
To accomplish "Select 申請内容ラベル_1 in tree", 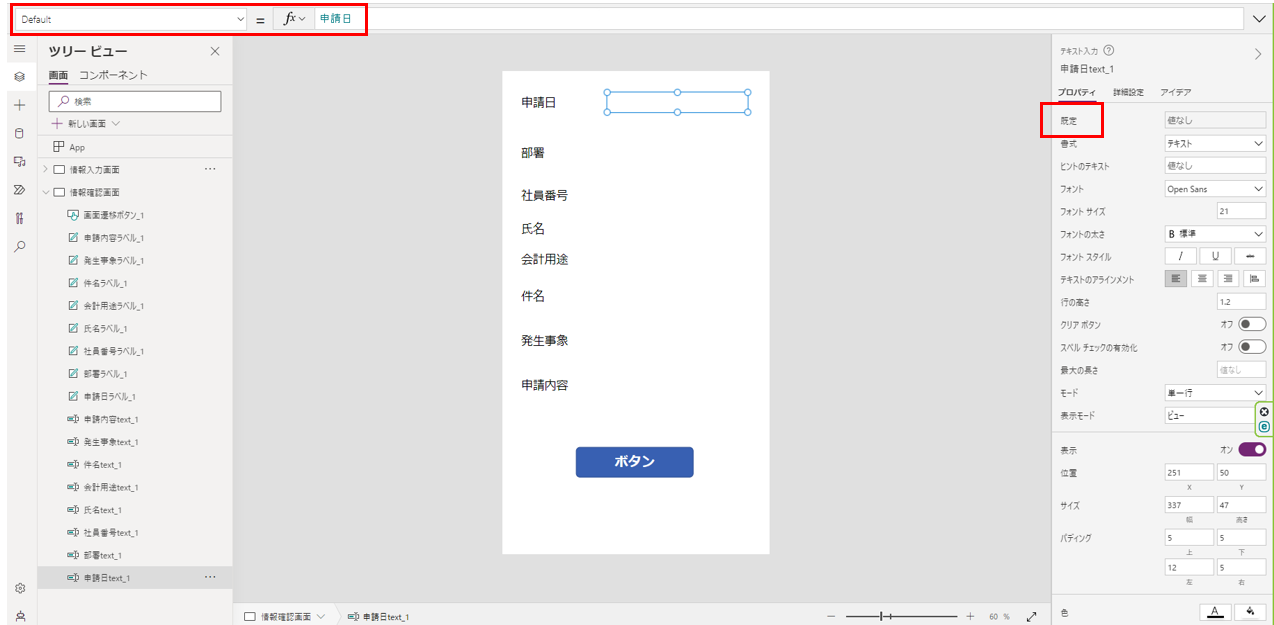I will click(113, 238).
